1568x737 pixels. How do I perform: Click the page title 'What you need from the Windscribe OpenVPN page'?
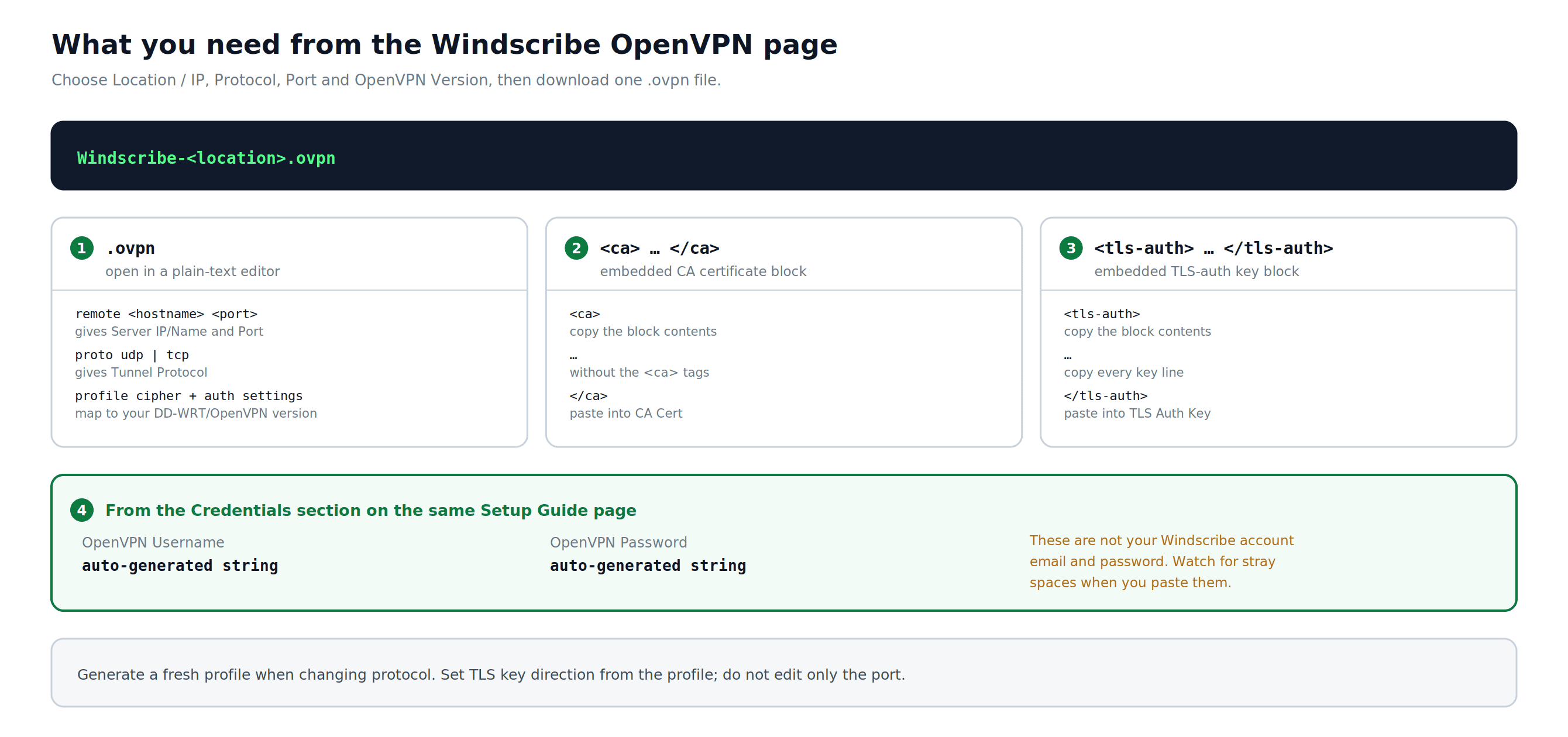tap(444, 44)
